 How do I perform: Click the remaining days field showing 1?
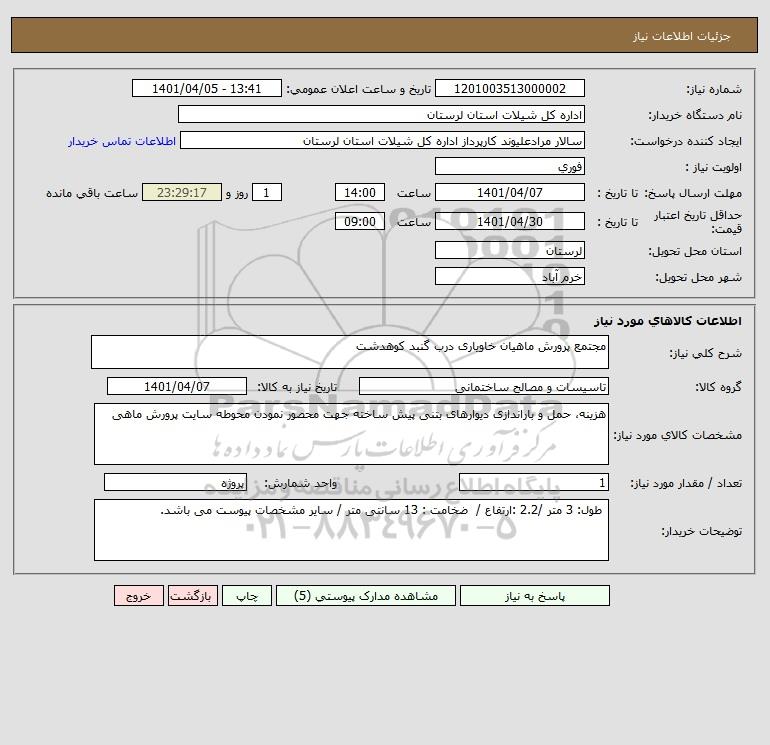click(267, 193)
